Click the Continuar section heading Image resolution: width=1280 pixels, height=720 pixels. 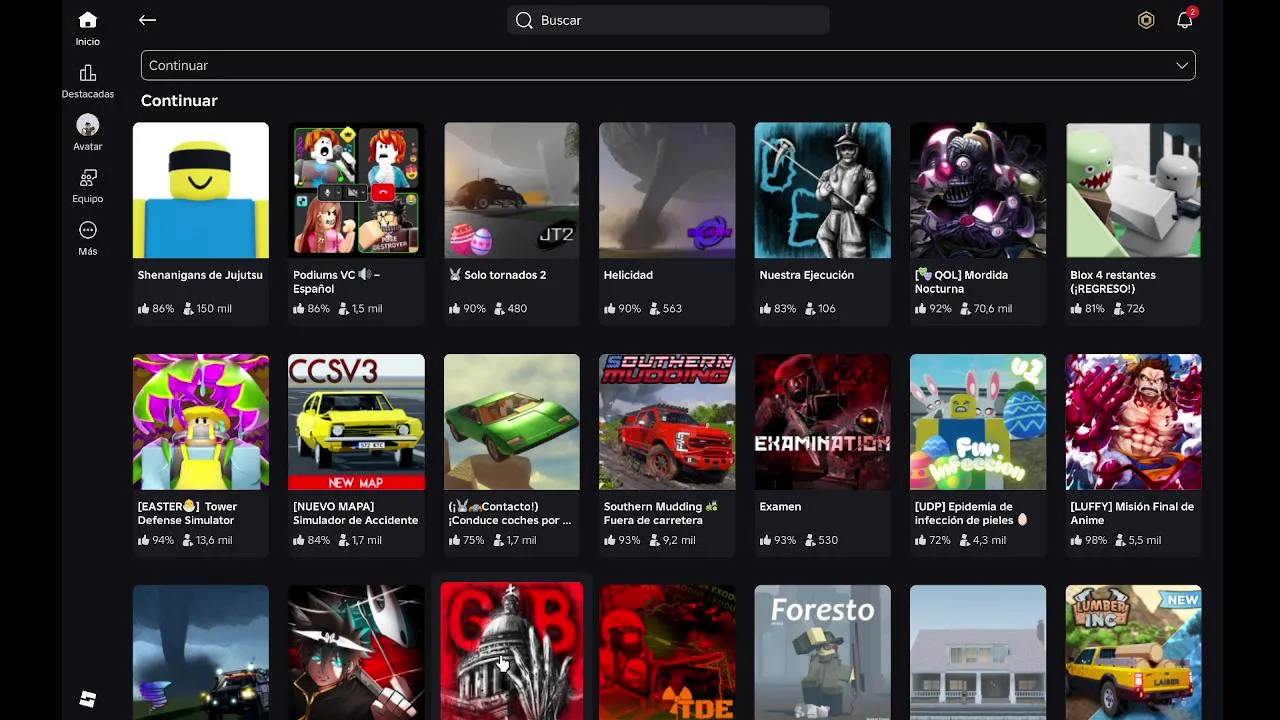(179, 101)
